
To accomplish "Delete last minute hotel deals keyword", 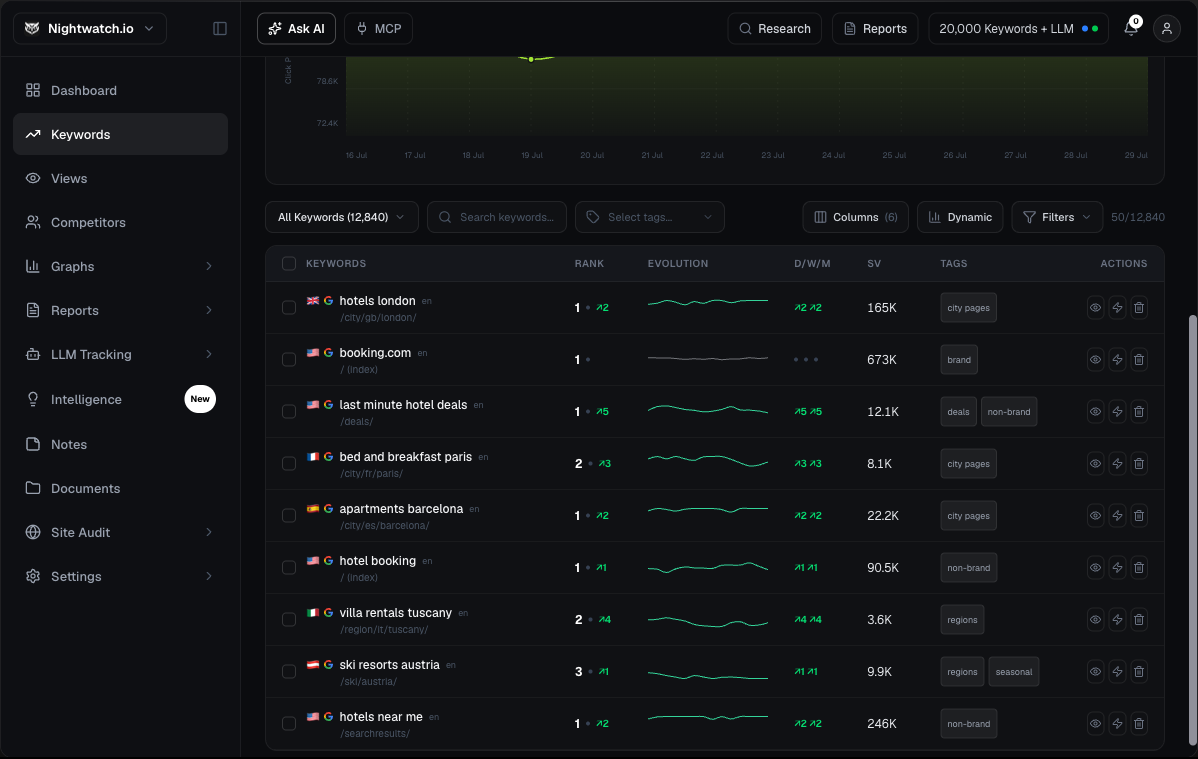I will [1138, 411].
